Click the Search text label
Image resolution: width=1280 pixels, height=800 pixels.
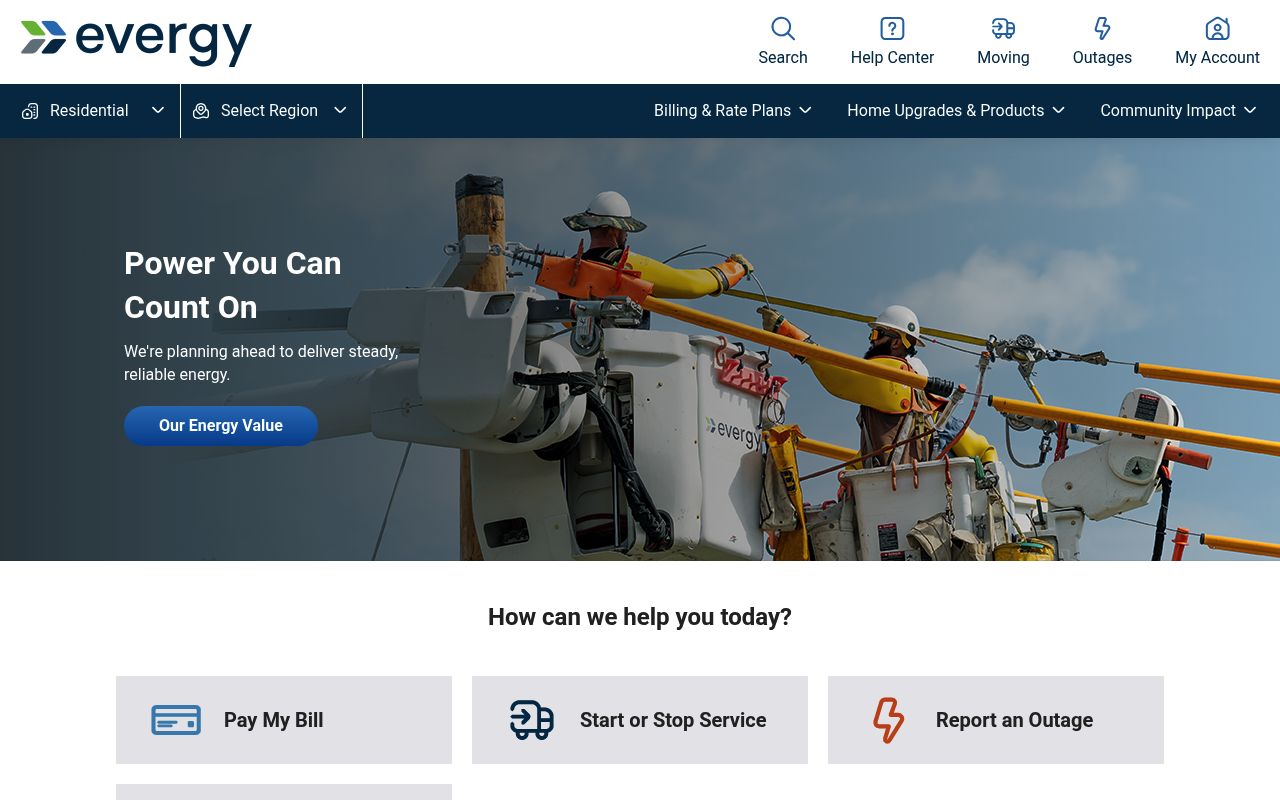[783, 58]
